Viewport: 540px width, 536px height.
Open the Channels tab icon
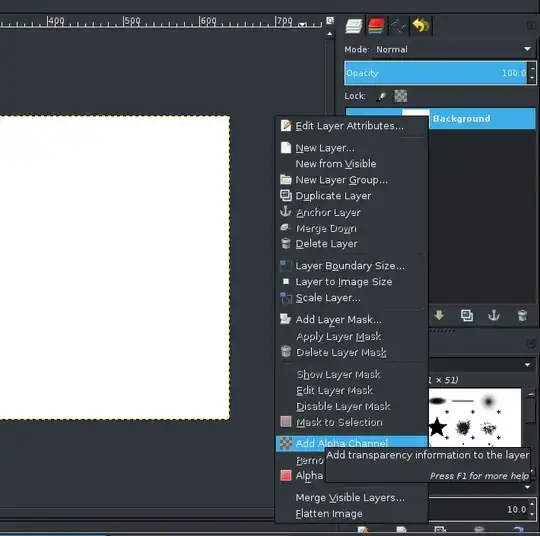376,26
